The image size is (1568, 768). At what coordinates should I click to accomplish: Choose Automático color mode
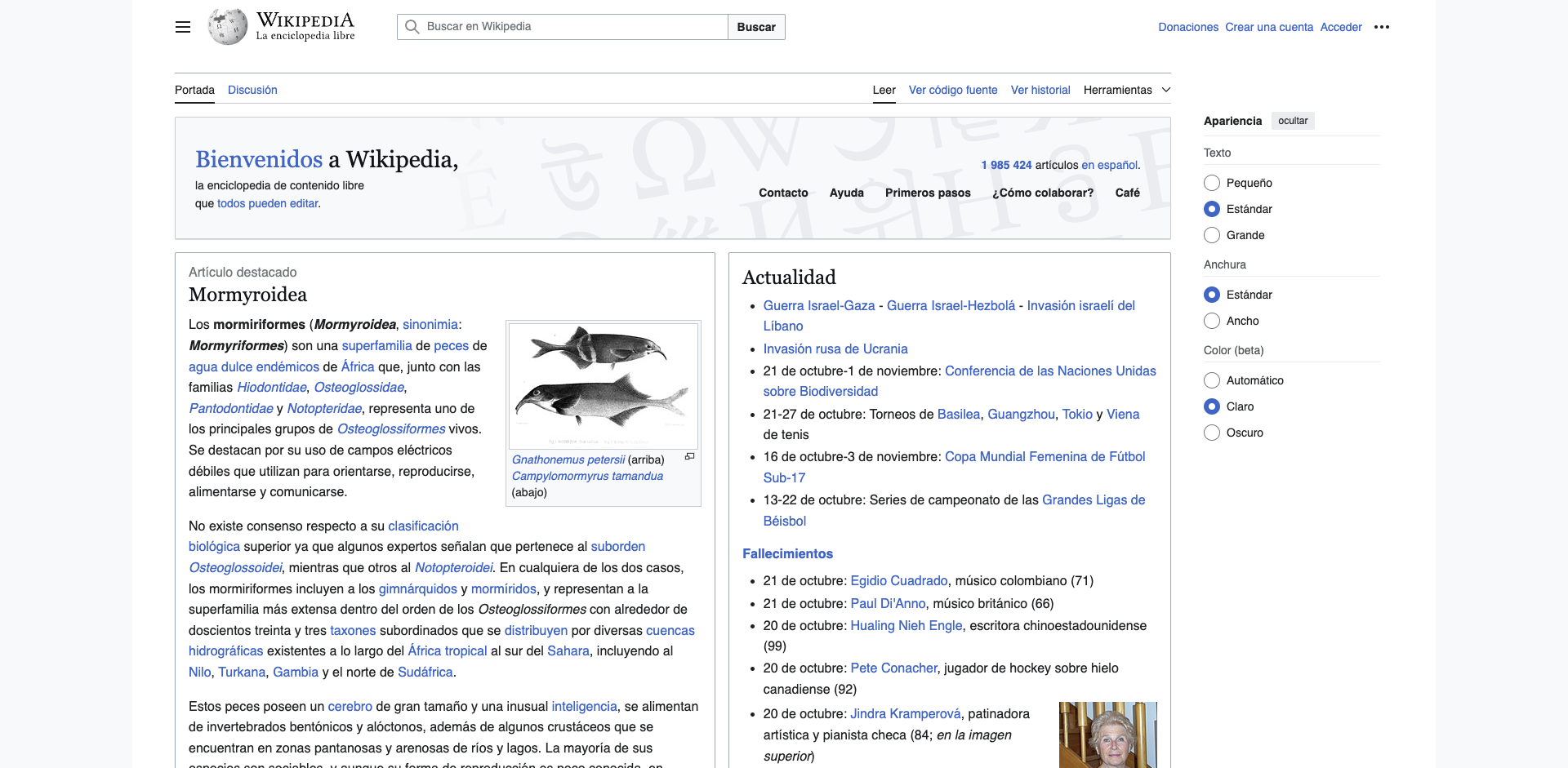tap(1212, 380)
